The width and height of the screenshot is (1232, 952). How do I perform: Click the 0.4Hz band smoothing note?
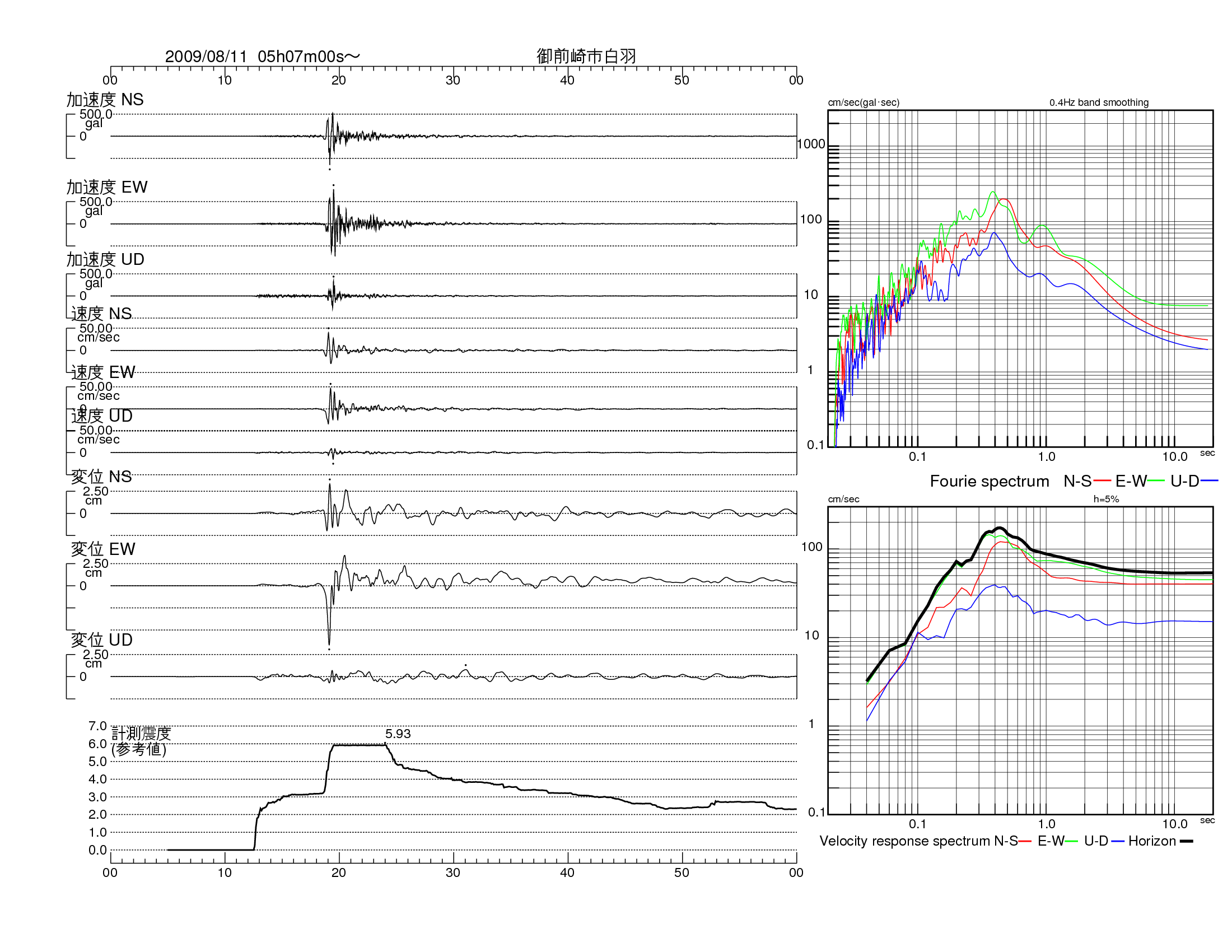coord(1098,102)
